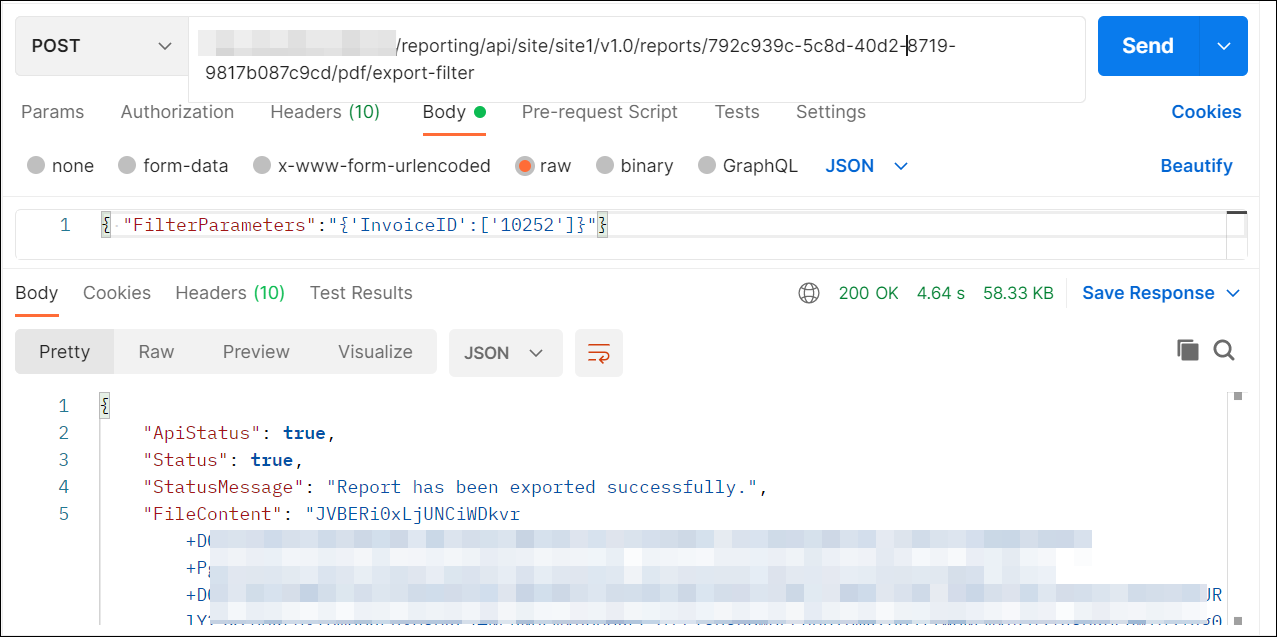Open request Headers (10) tab
Screen dimensions: 1277x637
[325, 112]
